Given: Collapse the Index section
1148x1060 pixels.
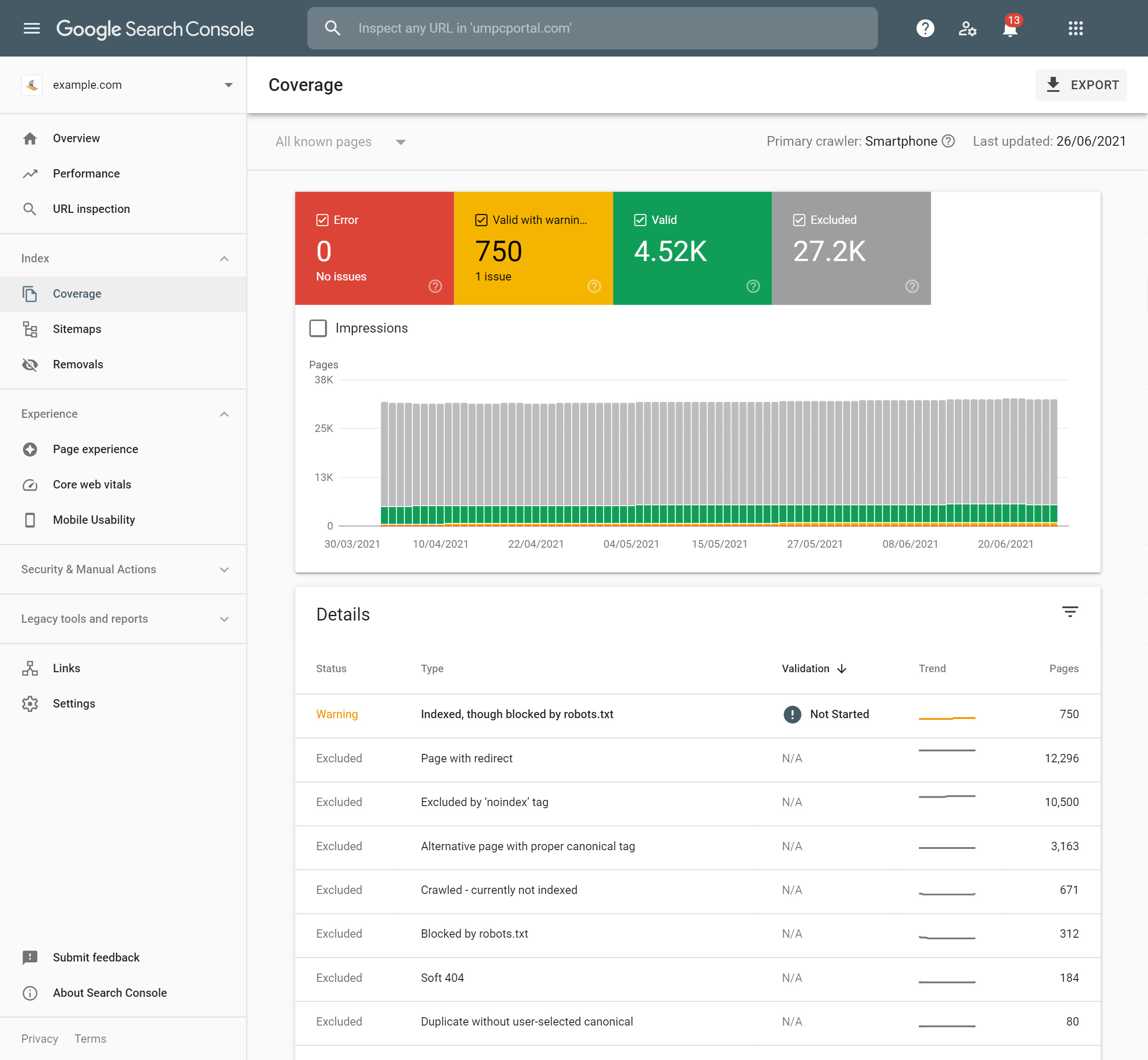Looking at the screenshot, I should [x=224, y=259].
